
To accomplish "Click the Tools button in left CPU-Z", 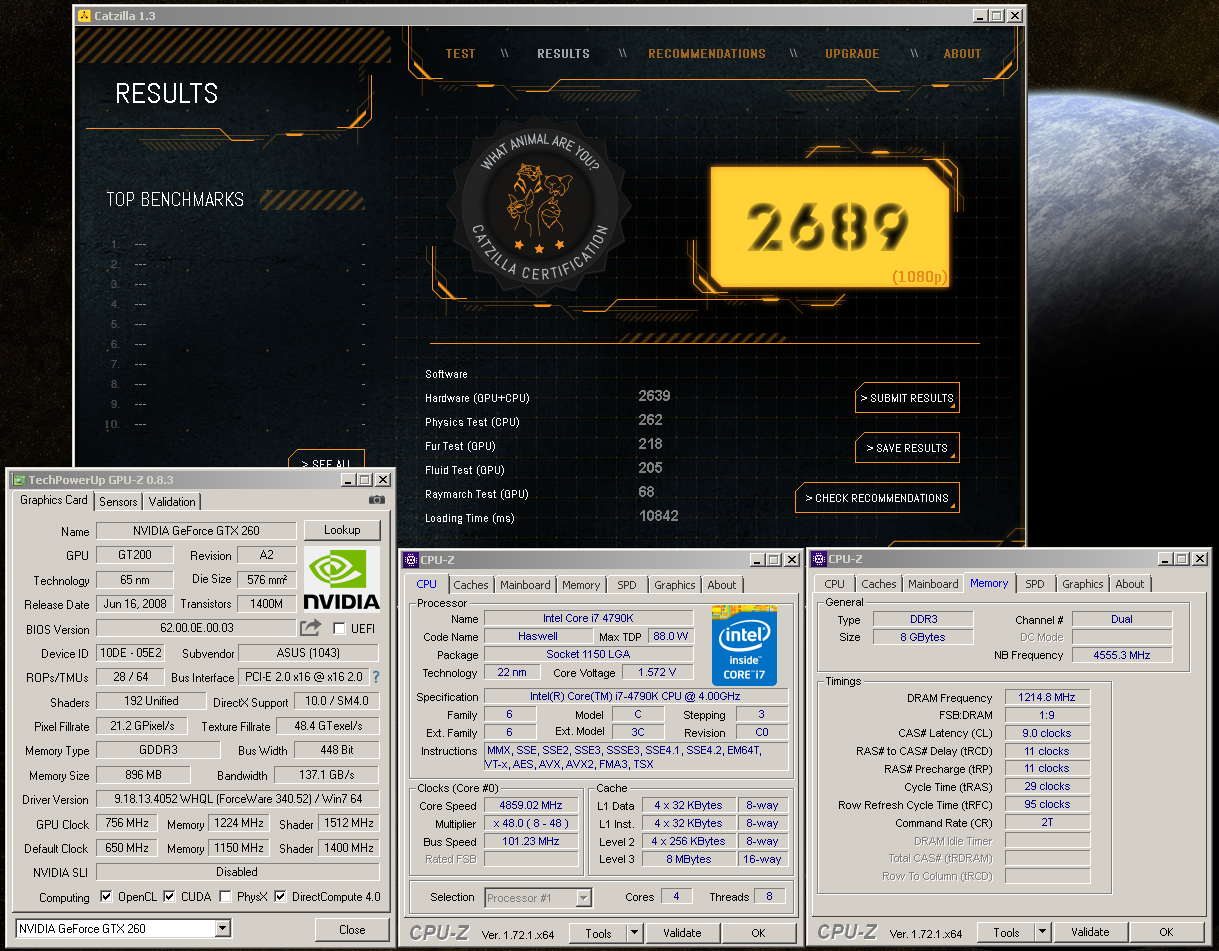I will (599, 933).
